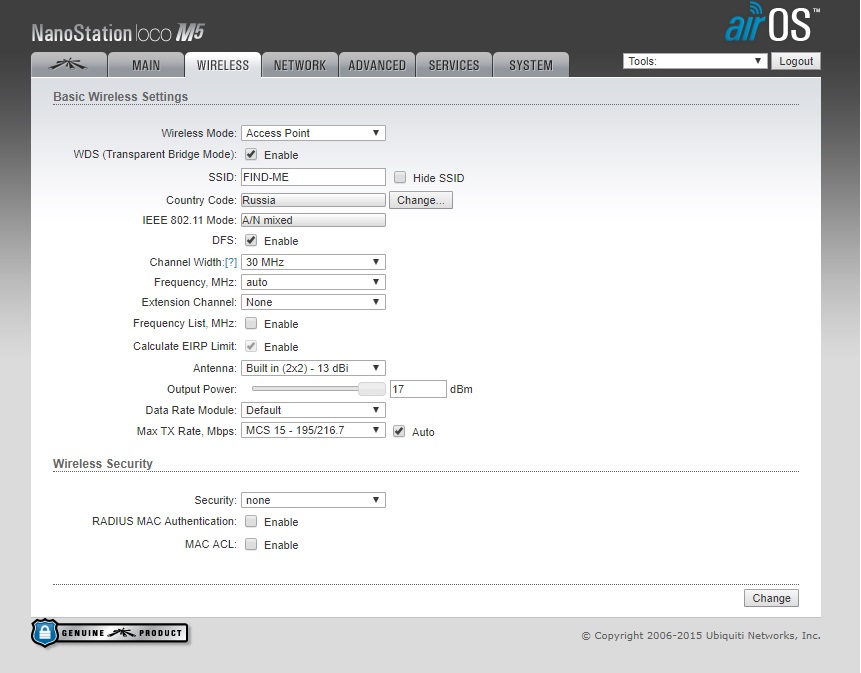Click the Basic Wireless Settings heading

[120, 97]
